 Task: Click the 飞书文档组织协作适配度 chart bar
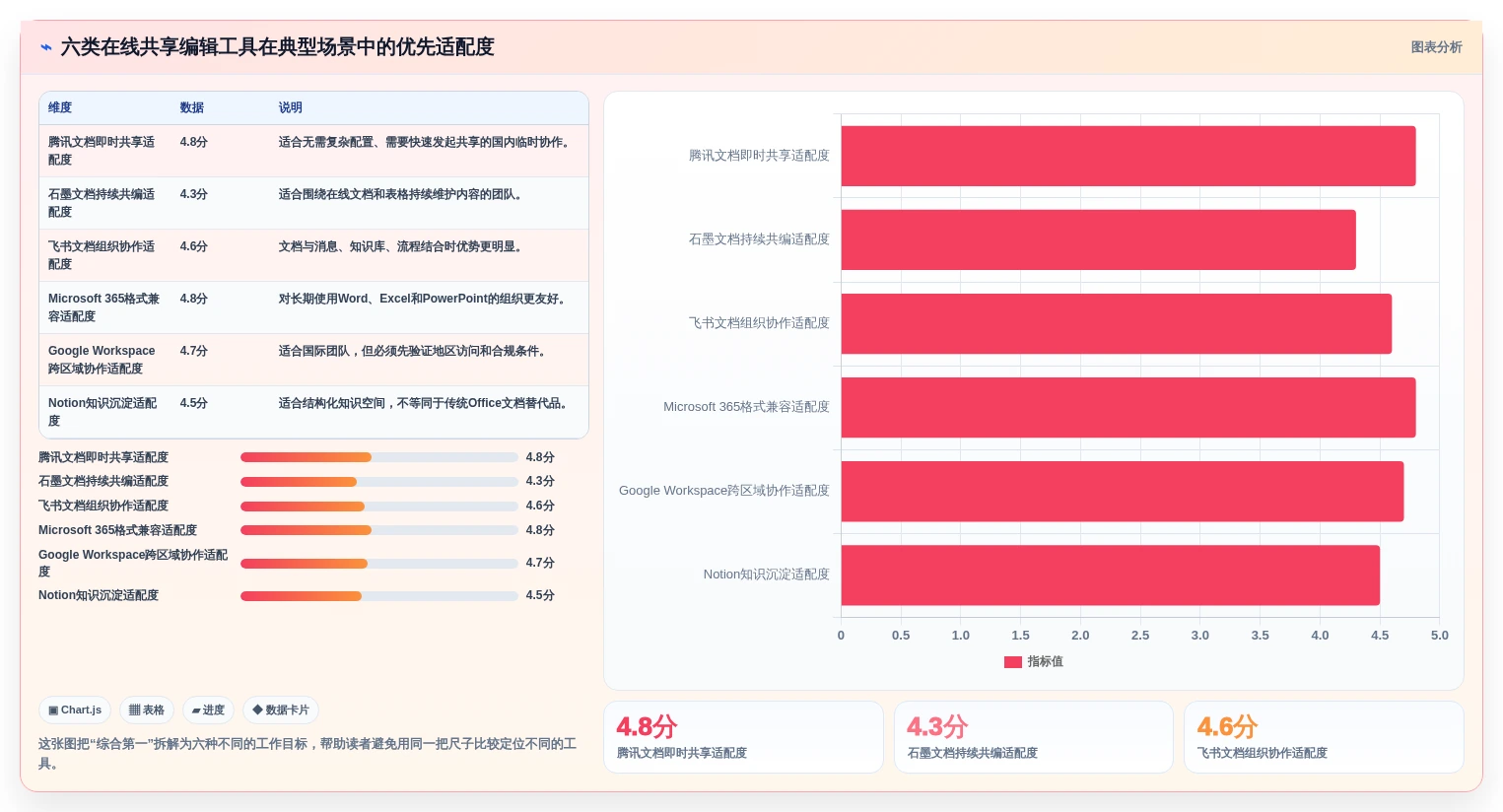pyautogui.click(x=1117, y=323)
